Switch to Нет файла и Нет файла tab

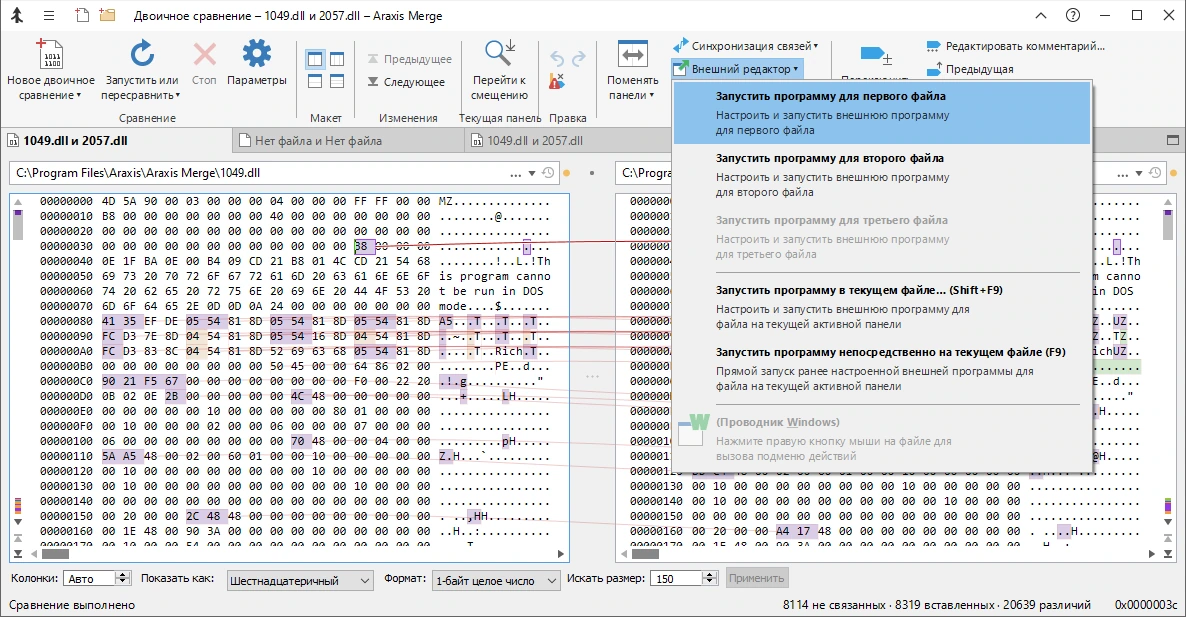(x=349, y=141)
